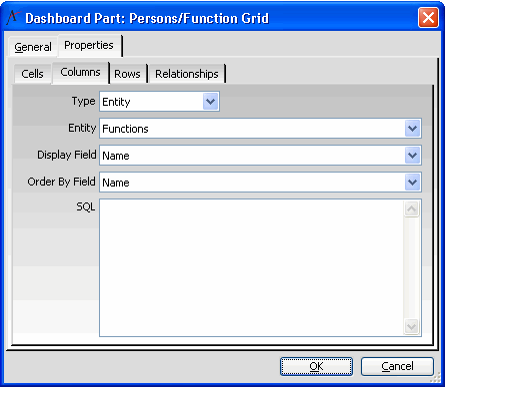528x399 pixels.
Task: Click the Order By Field box showing Name
Action: (x=260, y=182)
